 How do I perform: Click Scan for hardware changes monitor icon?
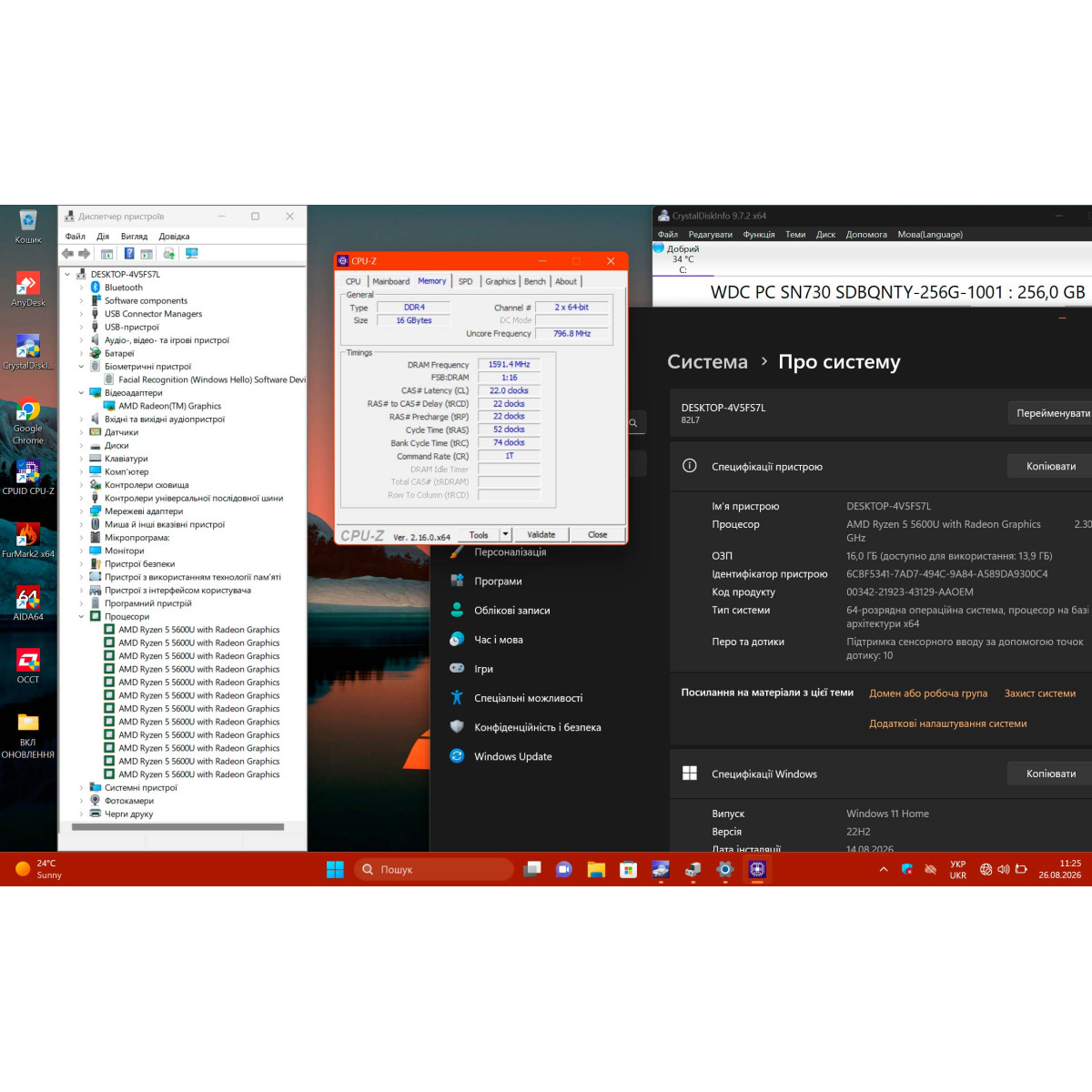191,254
